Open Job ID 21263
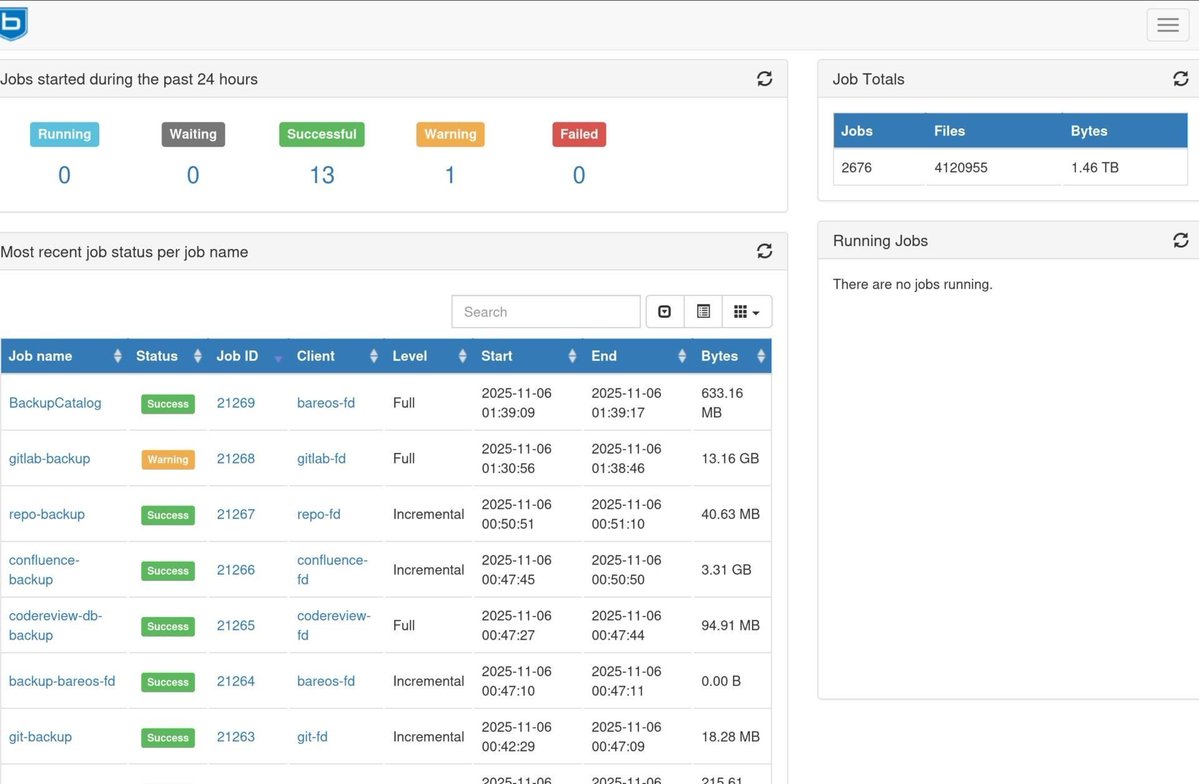 236,737
